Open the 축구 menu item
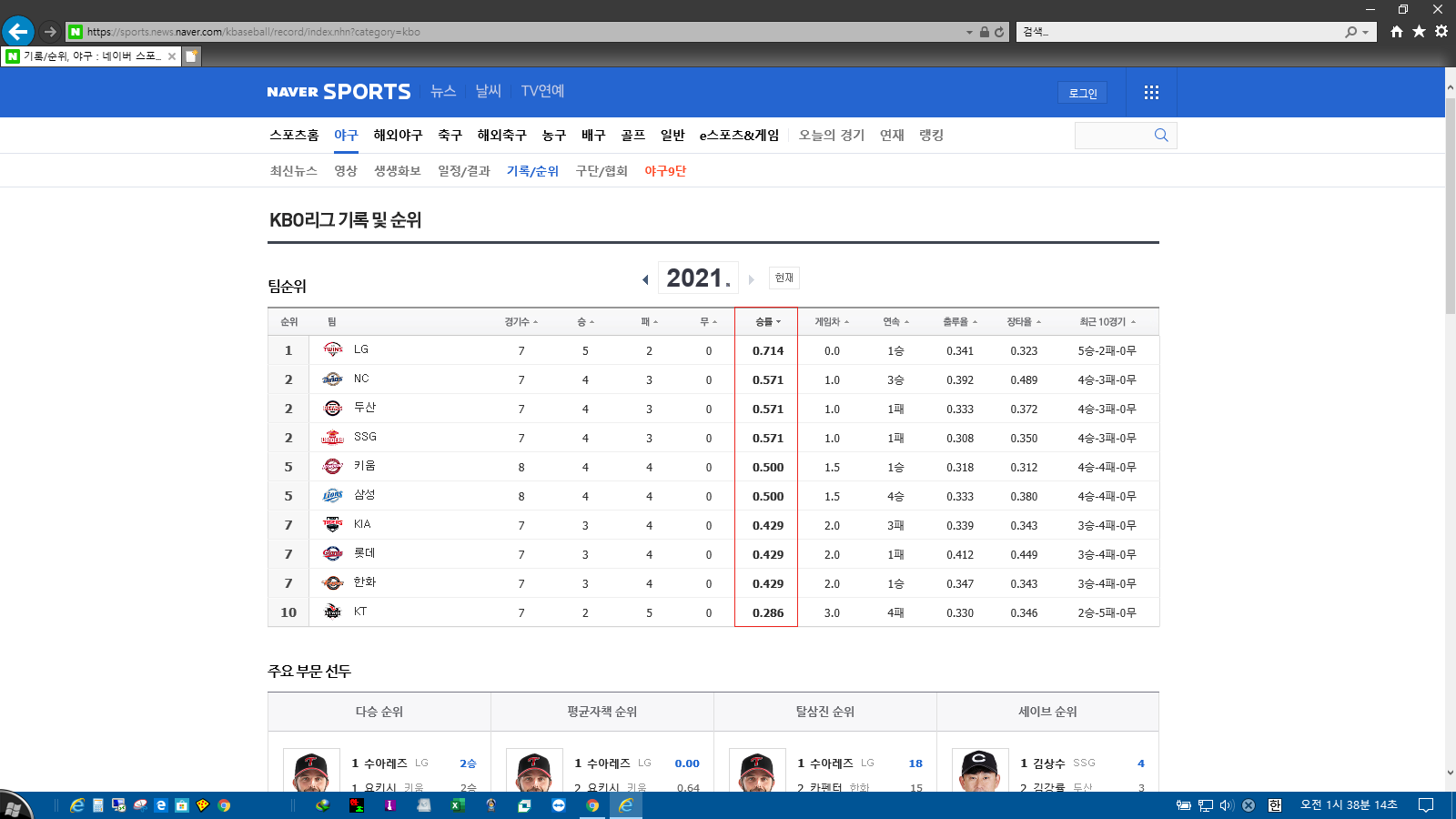The height and width of the screenshot is (819, 1456). pyautogui.click(x=450, y=135)
